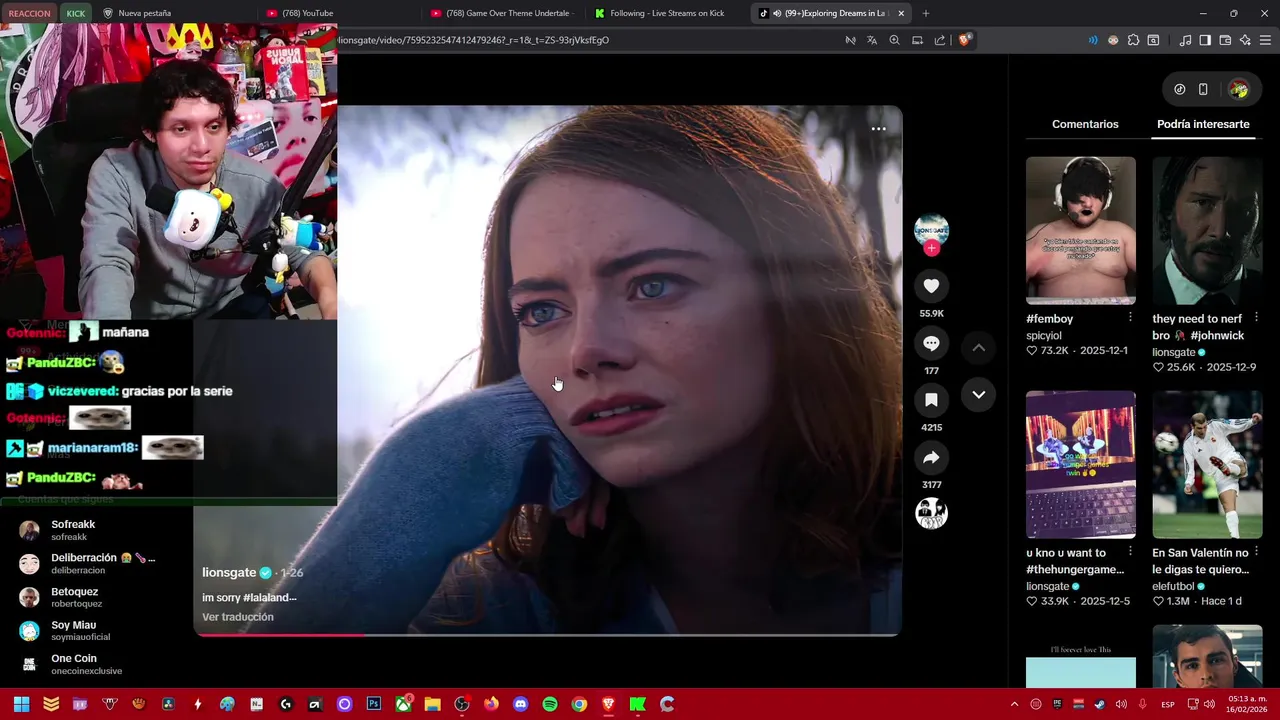
Task: Open options for the #johnwick video card
Action: (1256, 318)
